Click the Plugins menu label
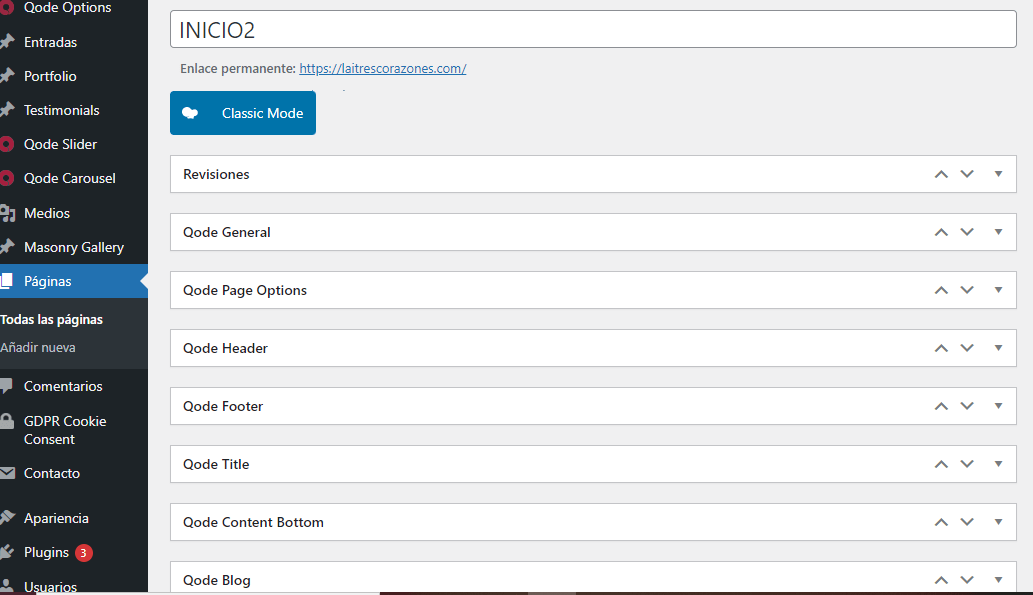This screenshot has width=1033, height=595. coord(46,552)
